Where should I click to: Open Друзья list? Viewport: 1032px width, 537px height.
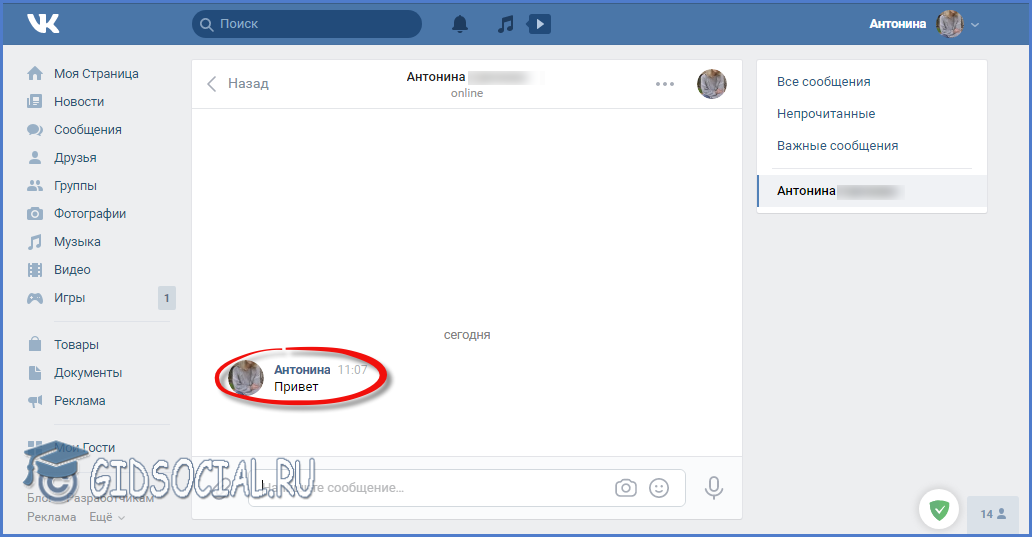click(x=75, y=158)
